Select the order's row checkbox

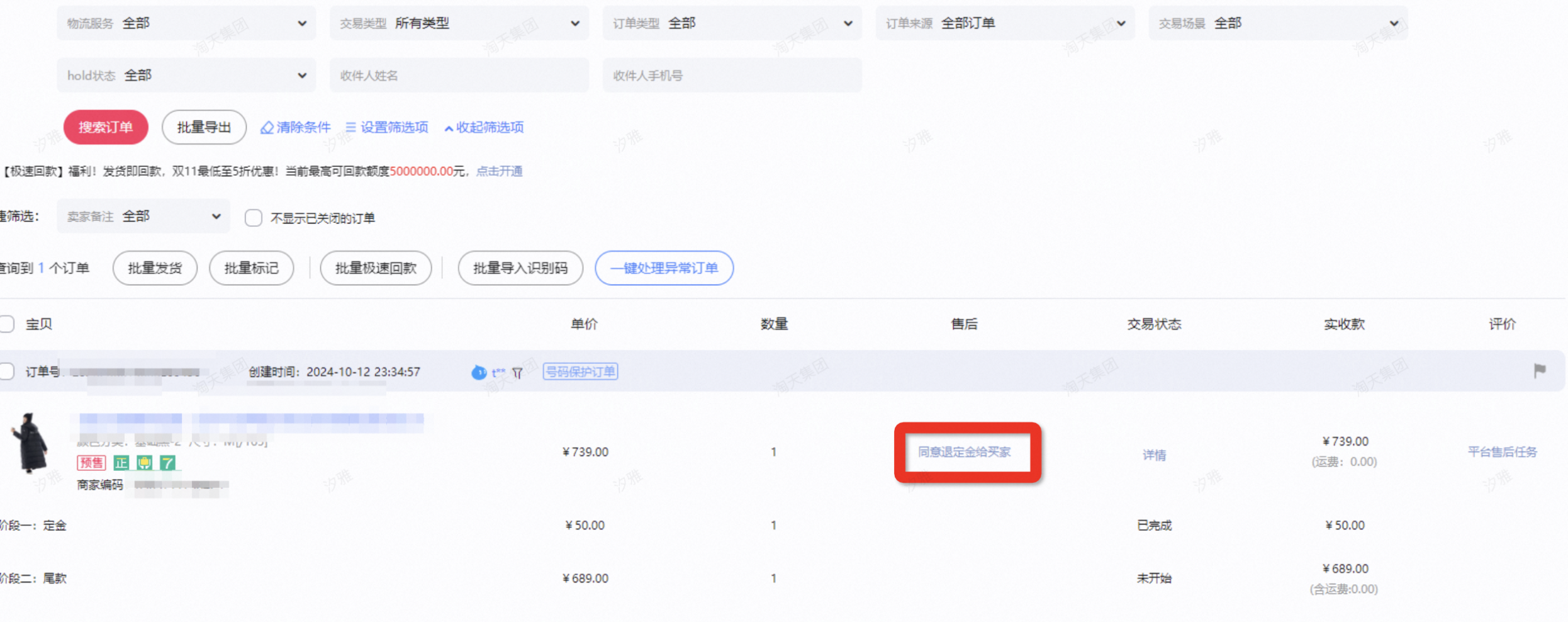click(7, 371)
